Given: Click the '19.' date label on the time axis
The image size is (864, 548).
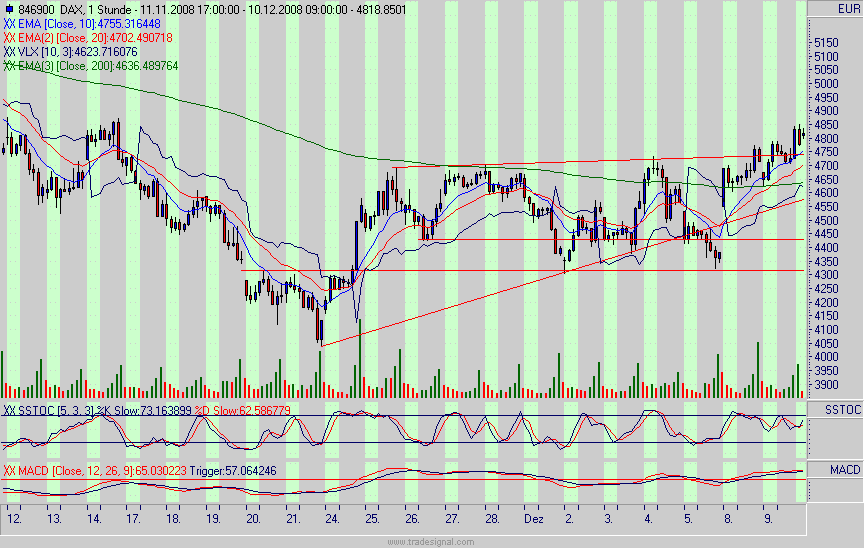Looking at the screenshot, I should (214, 519).
